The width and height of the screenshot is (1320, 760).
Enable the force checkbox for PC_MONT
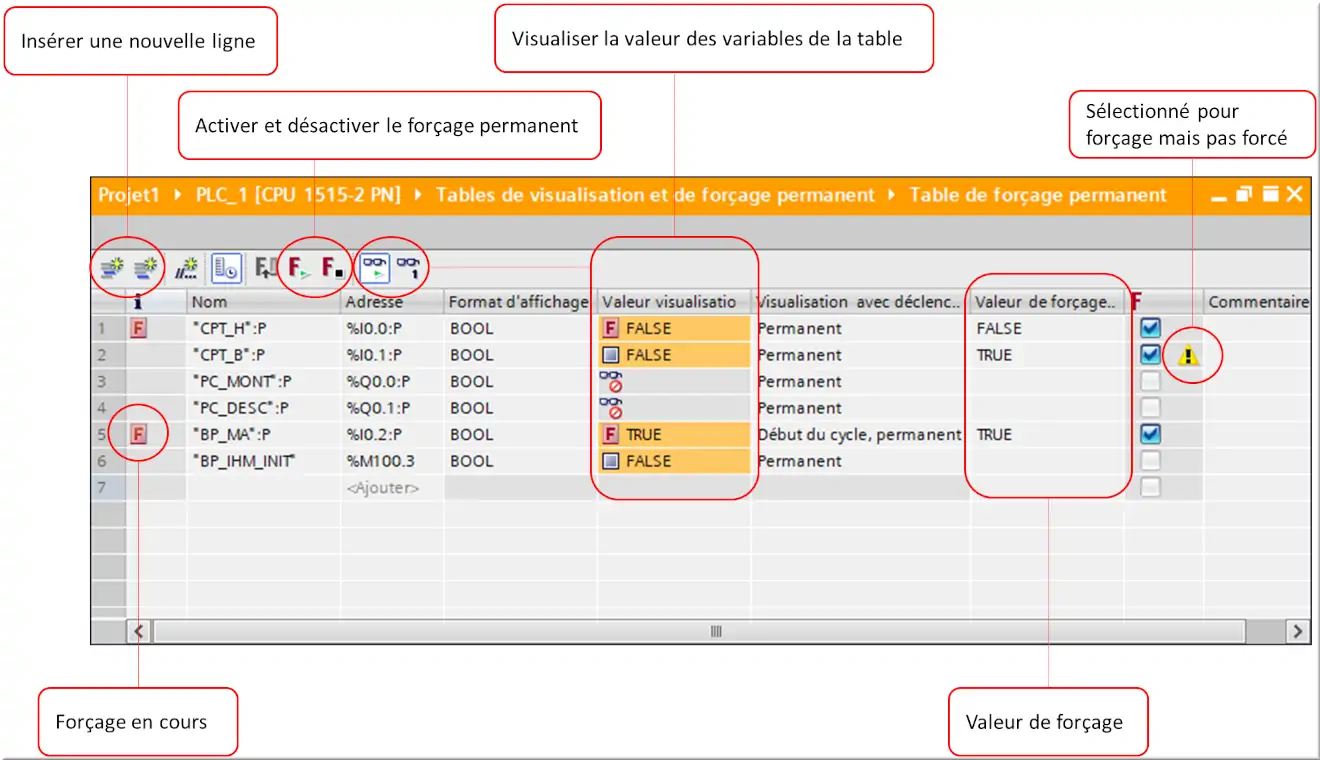click(1151, 381)
